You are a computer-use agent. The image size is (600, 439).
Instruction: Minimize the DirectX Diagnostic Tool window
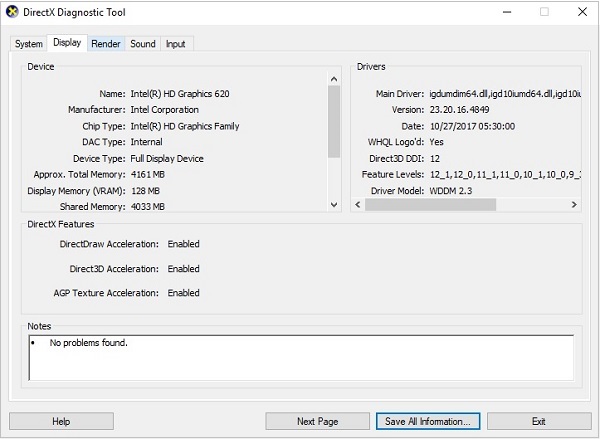(x=507, y=12)
